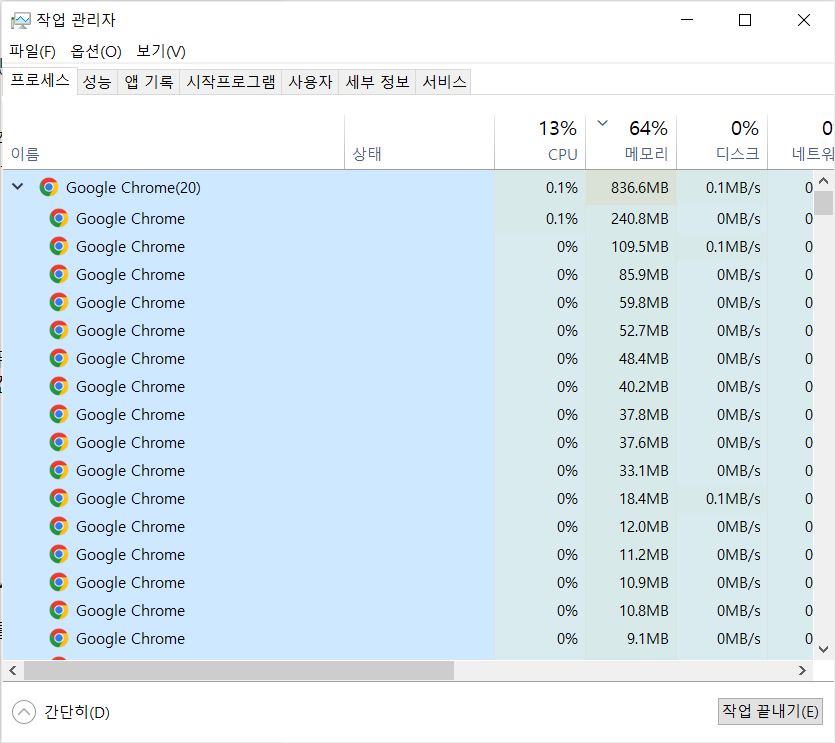Screen dimensions: 835x743
Task: Click the Task Manager title bar icon
Action: [x=21, y=21]
